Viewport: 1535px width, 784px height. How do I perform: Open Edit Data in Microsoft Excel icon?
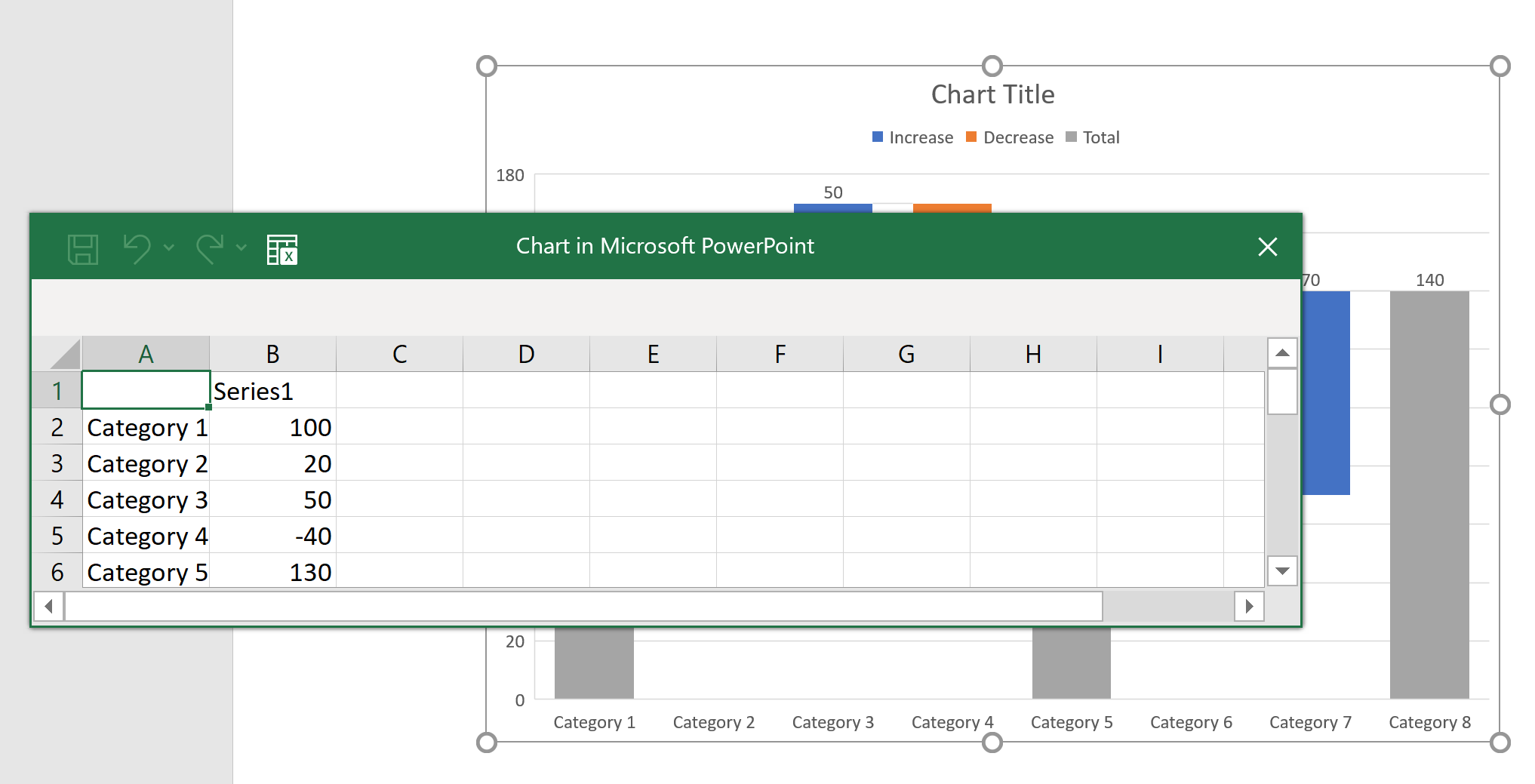click(x=282, y=249)
